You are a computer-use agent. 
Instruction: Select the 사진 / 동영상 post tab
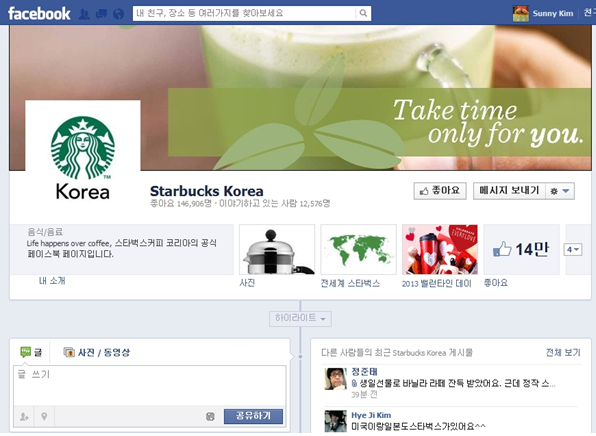pos(97,352)
